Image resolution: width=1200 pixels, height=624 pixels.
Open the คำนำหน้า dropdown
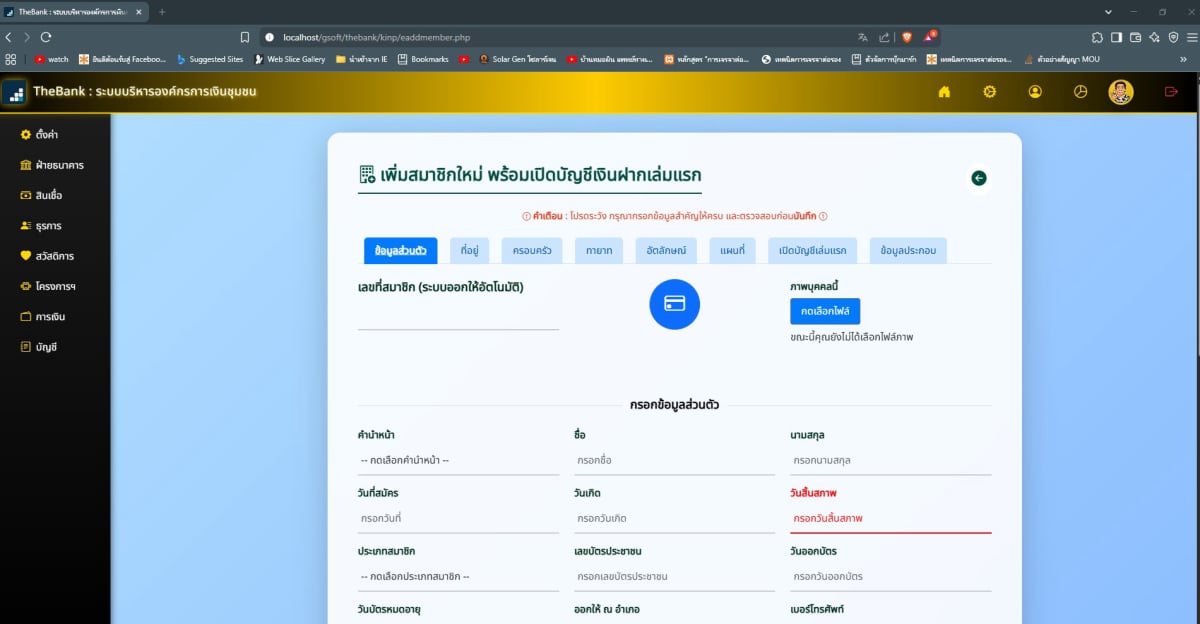[x=458, y=461]
